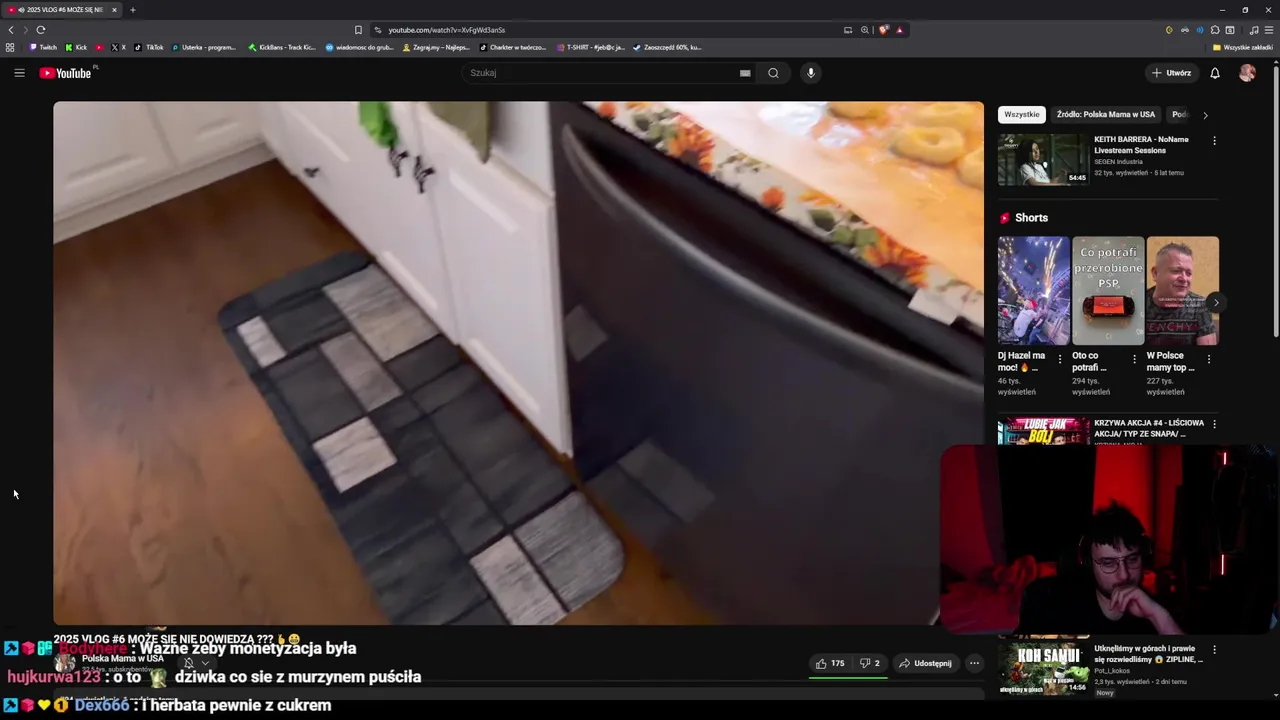The height and width of the screenshot is (720, 1280).
Task: Open the account avatar menu
Action: [1247, 73]
